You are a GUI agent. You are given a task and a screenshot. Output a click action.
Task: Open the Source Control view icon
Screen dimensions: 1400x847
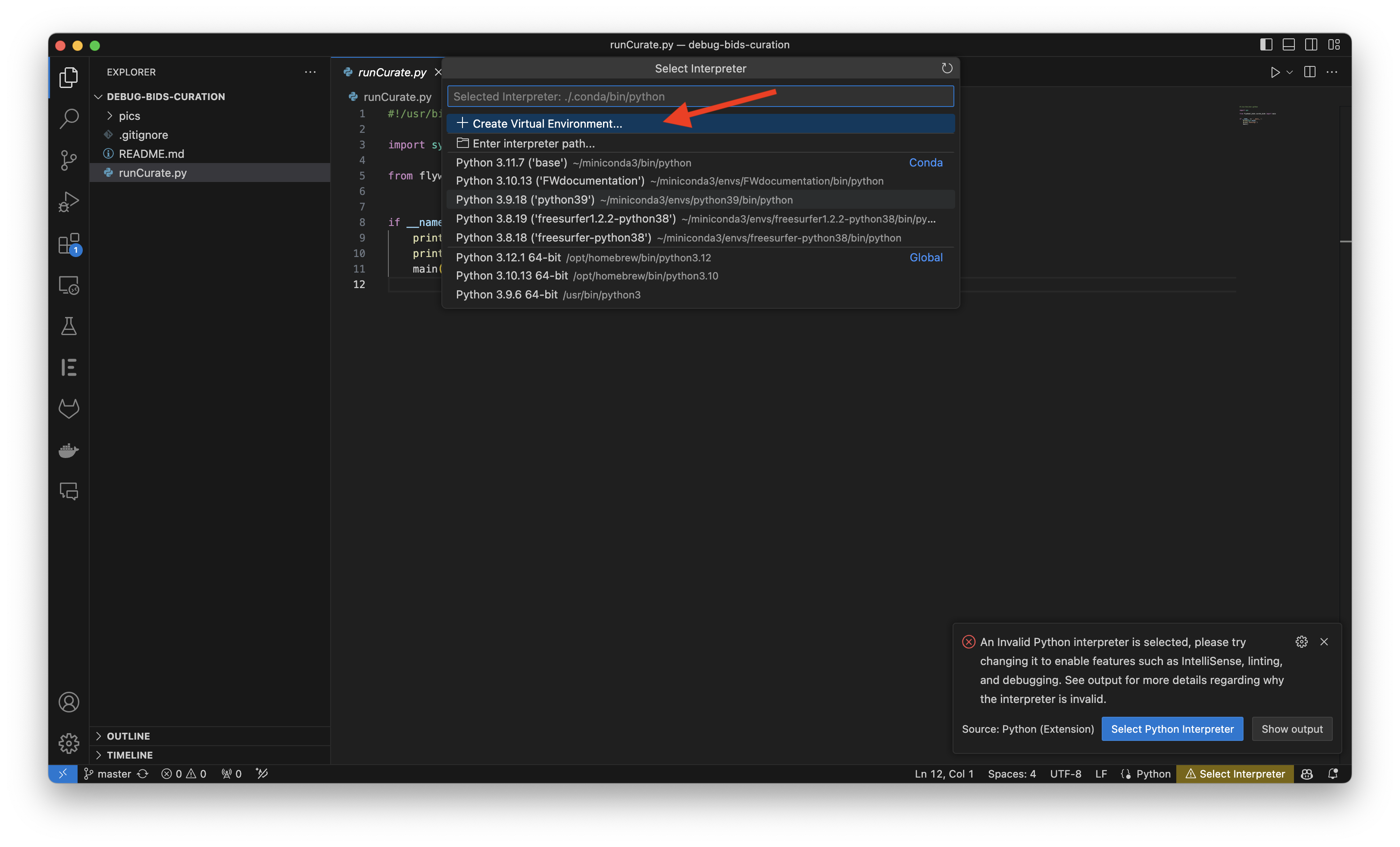pos(69,160)
